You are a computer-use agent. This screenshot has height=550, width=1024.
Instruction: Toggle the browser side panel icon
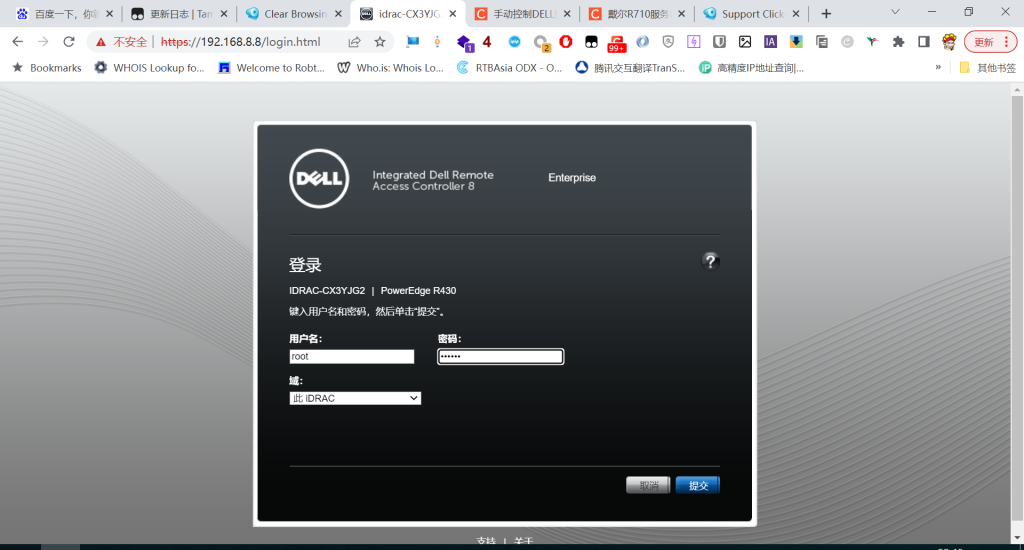[x=923, y=42]
